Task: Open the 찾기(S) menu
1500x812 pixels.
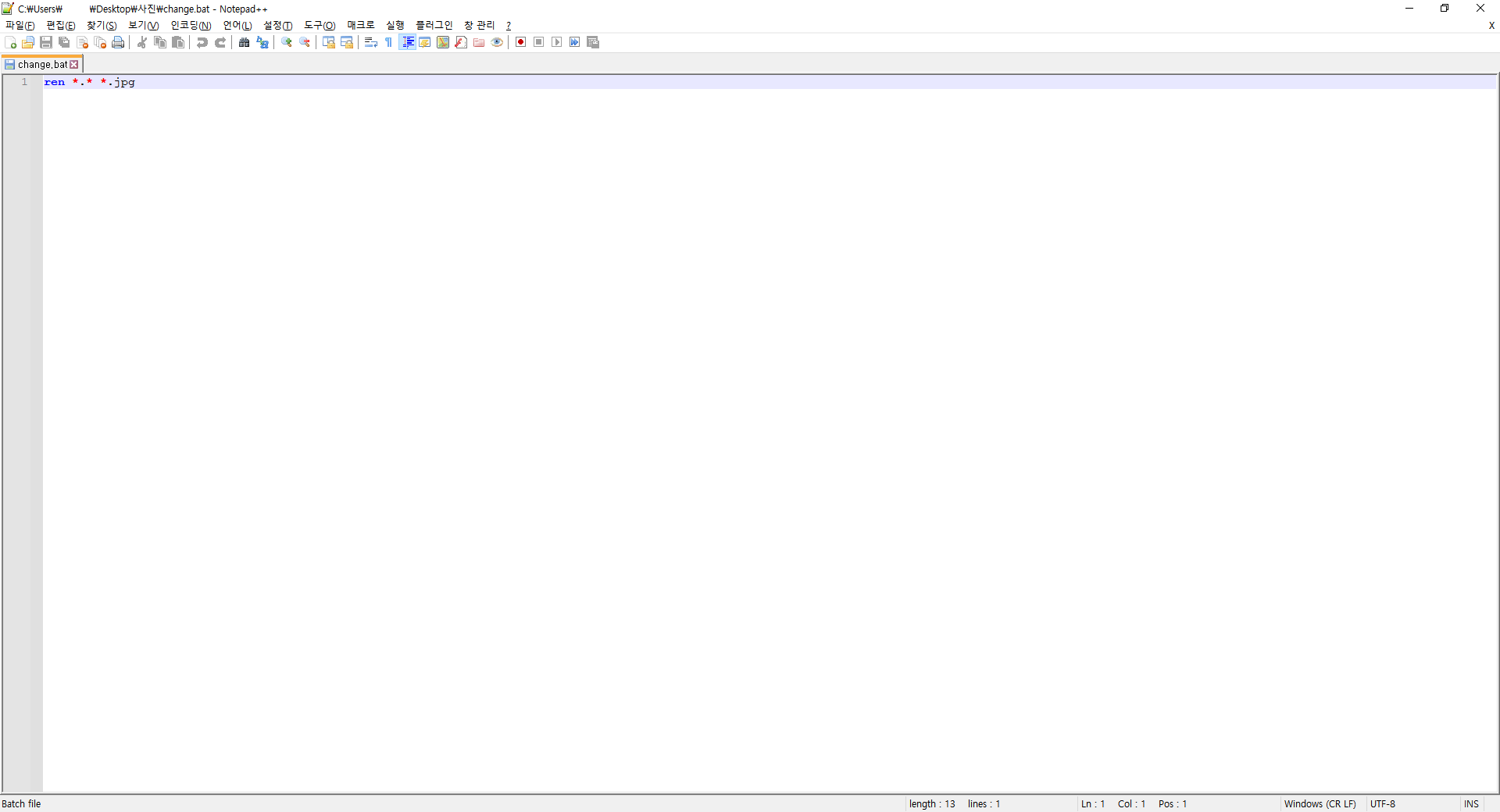Action: [102, 26]
